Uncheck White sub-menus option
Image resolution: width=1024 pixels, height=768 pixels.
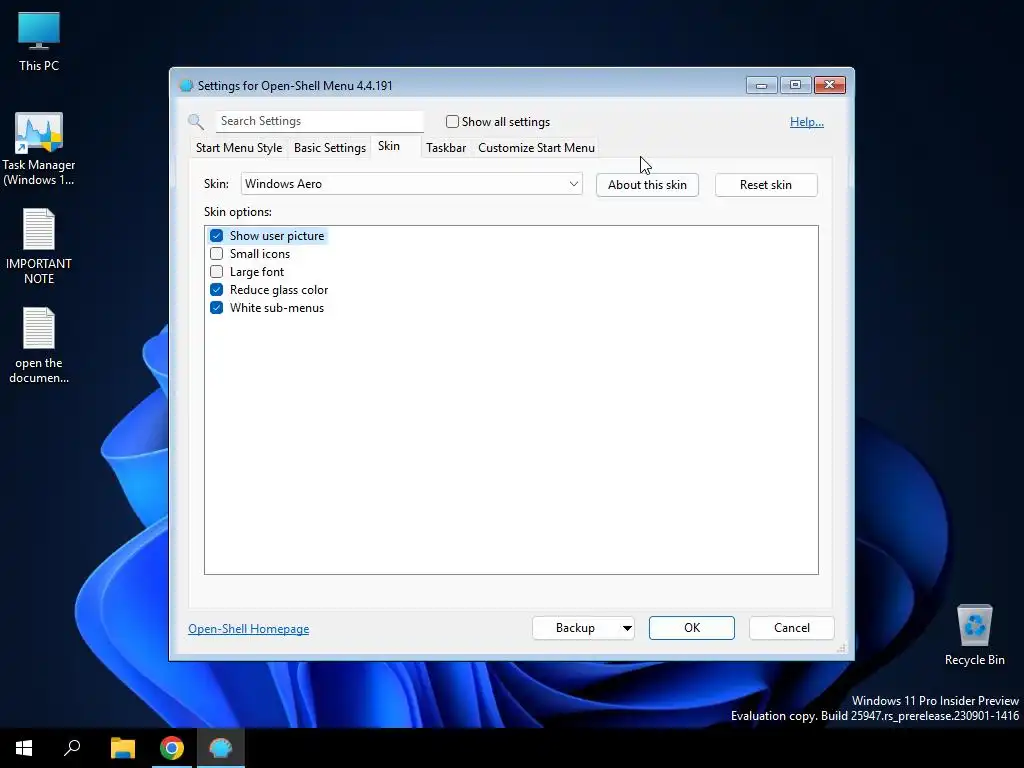click(217, 308)
